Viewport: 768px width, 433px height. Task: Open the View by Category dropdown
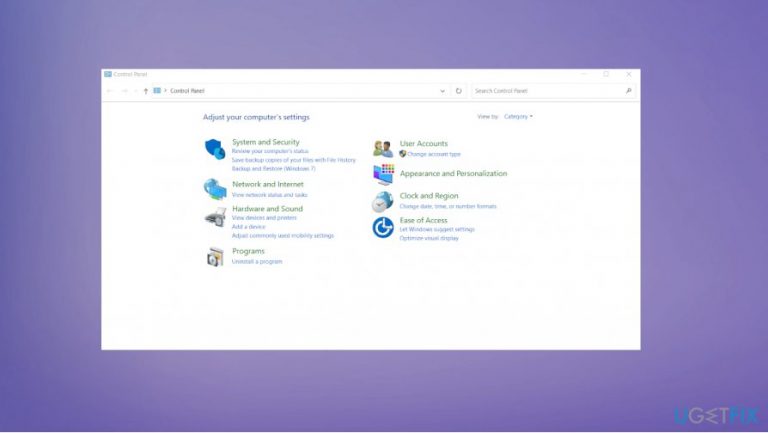click(x=518, y=117)
